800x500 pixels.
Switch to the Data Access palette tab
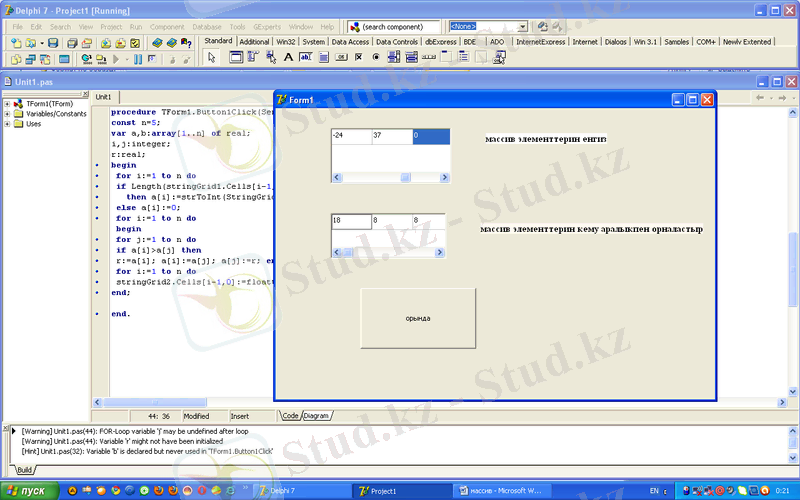coord(350,42)
